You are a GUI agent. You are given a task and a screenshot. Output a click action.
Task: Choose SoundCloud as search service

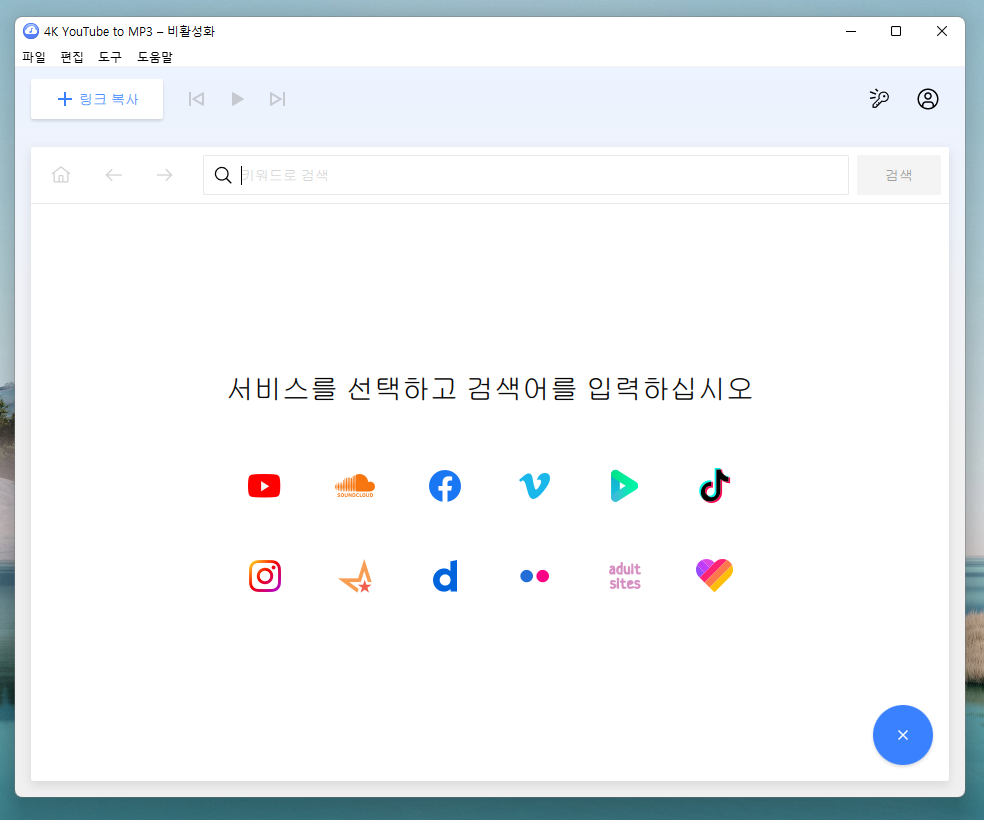355,486
